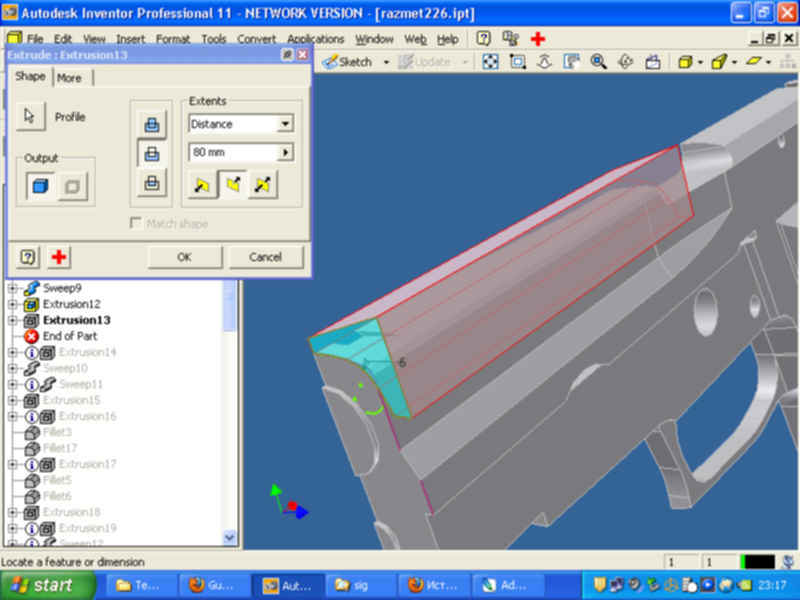Open the Tools menu
This screenshot has width=800, height=600.
click(213, 39)
